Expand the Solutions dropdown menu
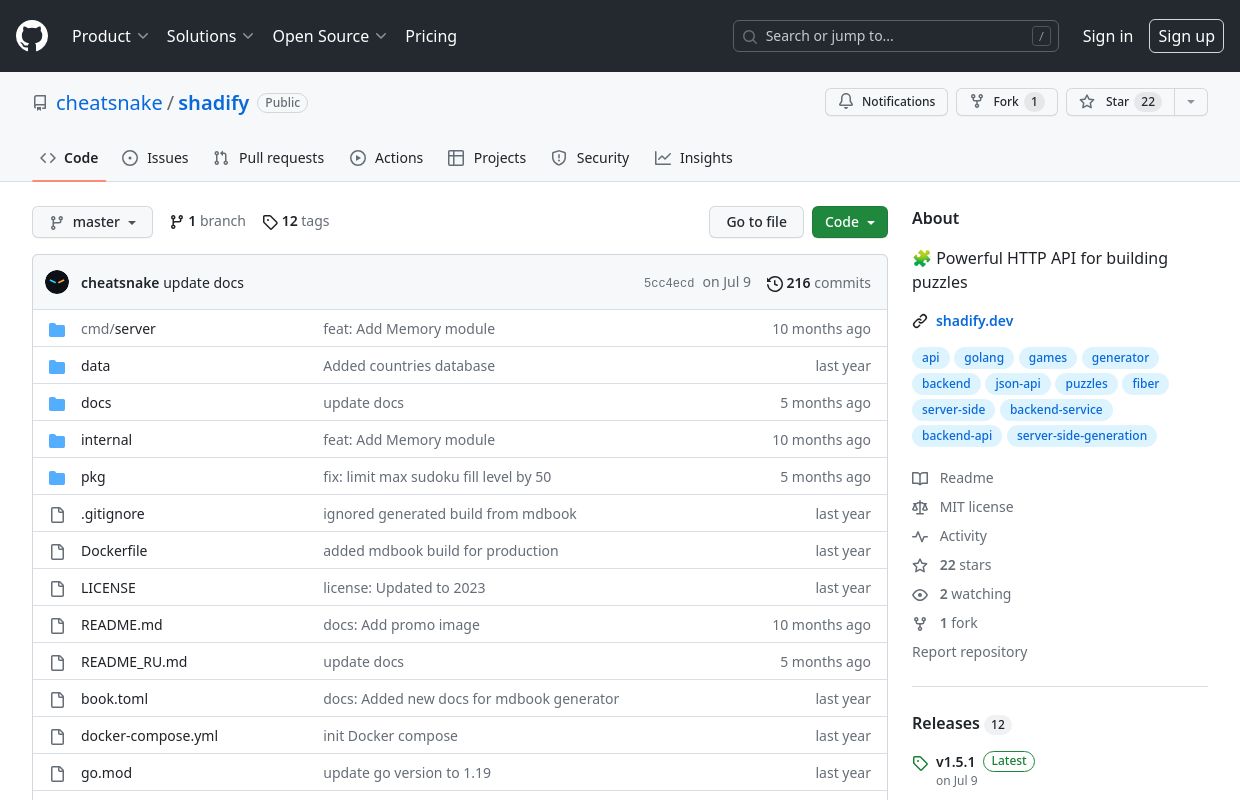This screenshot has width=1240, height=800. [x=210, y=36]
